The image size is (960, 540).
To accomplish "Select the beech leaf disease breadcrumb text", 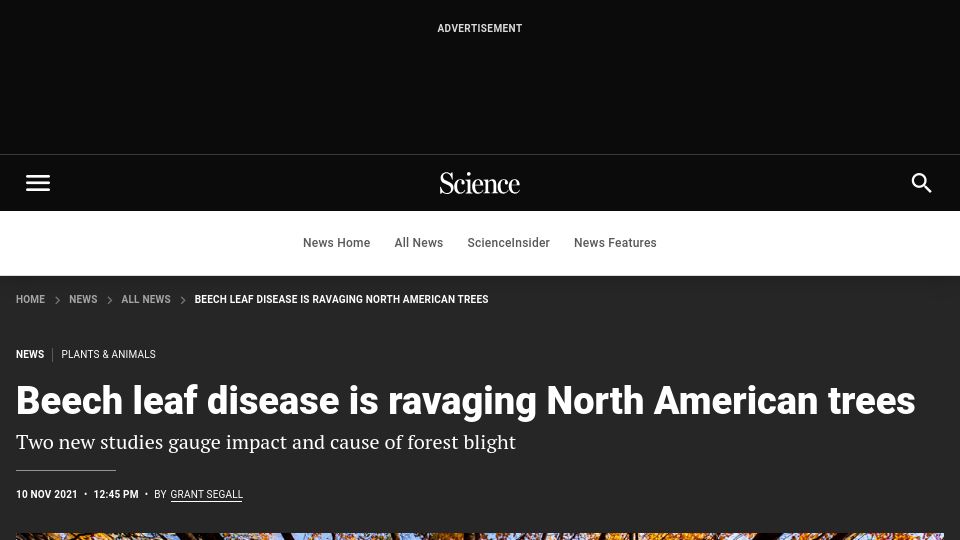I will (x=341, y=299).
